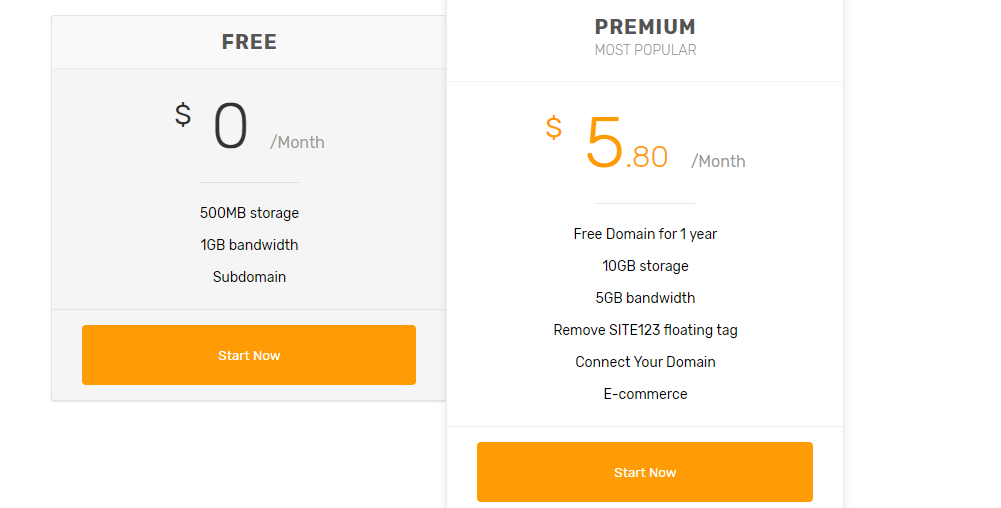Select the PREMIUM plan heading
The width and height of the screenshot is (1001, 508).
[x=645, y=27]
